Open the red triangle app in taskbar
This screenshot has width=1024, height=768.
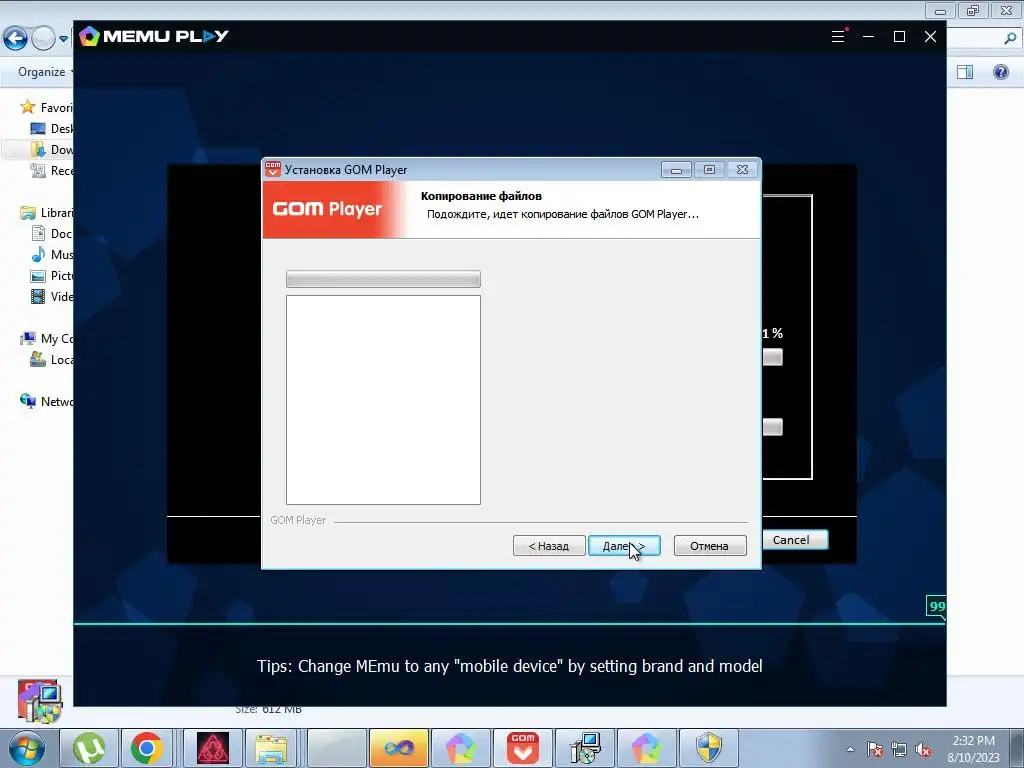(213, 748)
